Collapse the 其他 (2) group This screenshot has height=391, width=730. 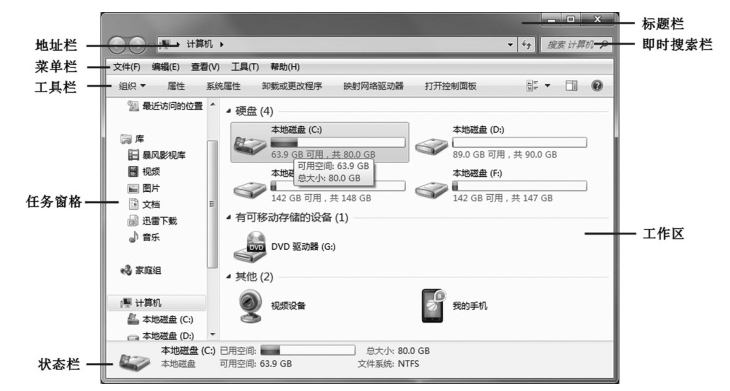pyautogui.click(x=229, y=277)
